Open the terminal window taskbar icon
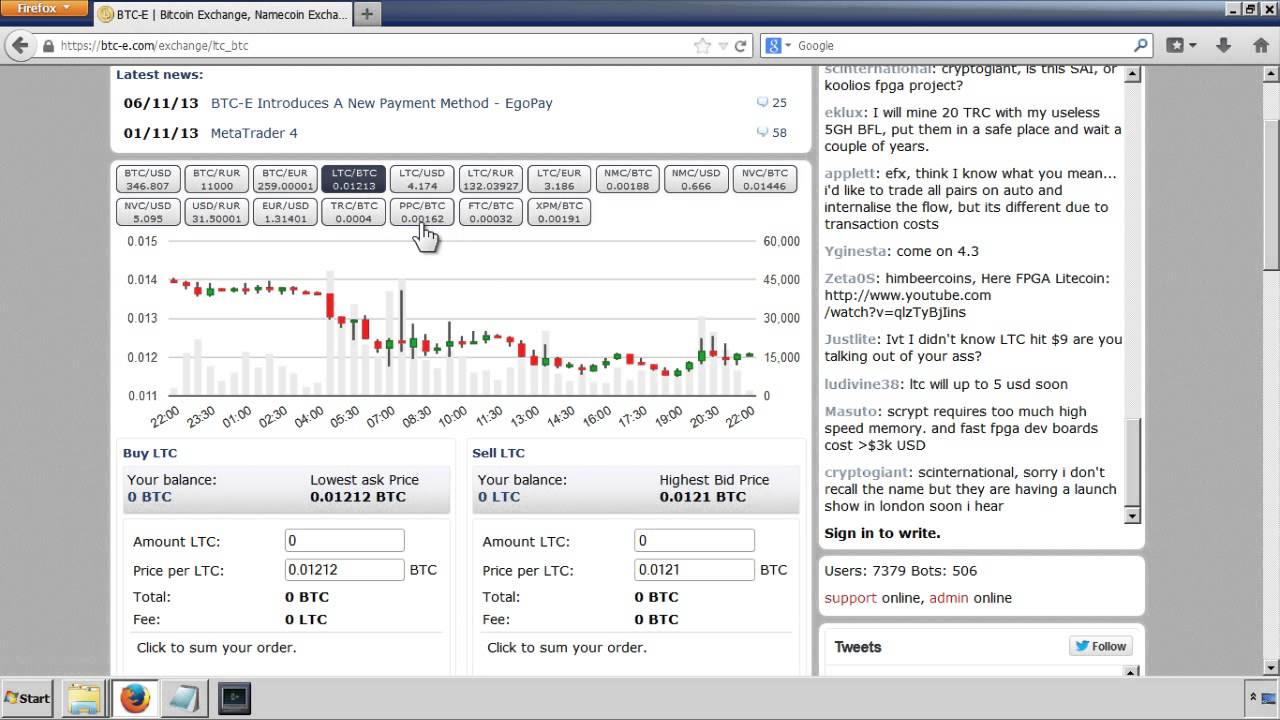The image size is (1280, 720). [x=235, y=698]
